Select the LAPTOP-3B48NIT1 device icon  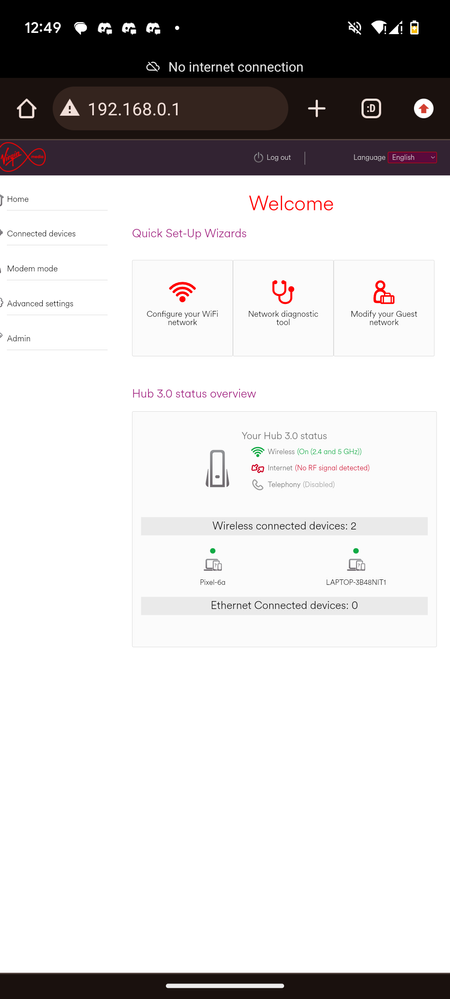(x=356, y=564)
